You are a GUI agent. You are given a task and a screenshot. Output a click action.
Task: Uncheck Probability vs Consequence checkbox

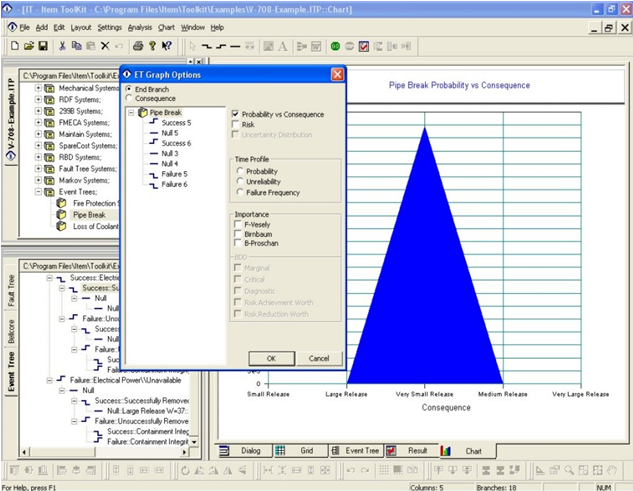point(235,114)
